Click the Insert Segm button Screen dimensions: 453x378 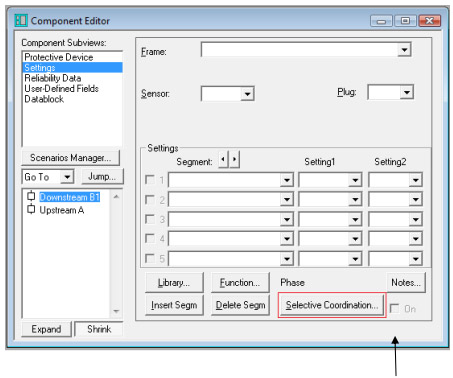coord(174,305)
